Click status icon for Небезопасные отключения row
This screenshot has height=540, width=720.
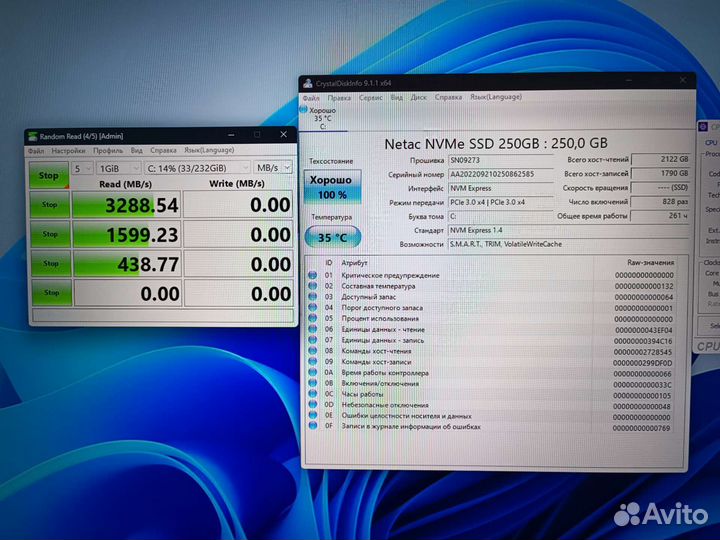point(313,405)
